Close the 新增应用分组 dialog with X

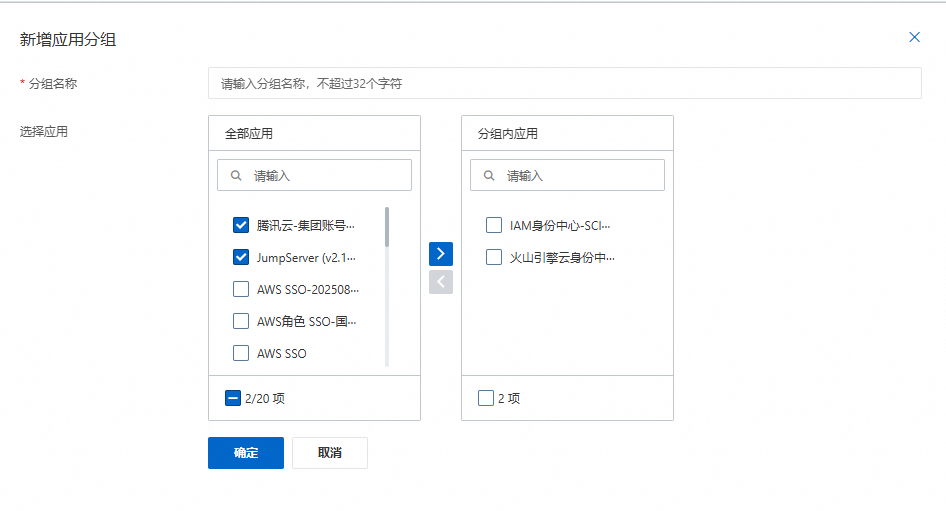coord(914,37)
